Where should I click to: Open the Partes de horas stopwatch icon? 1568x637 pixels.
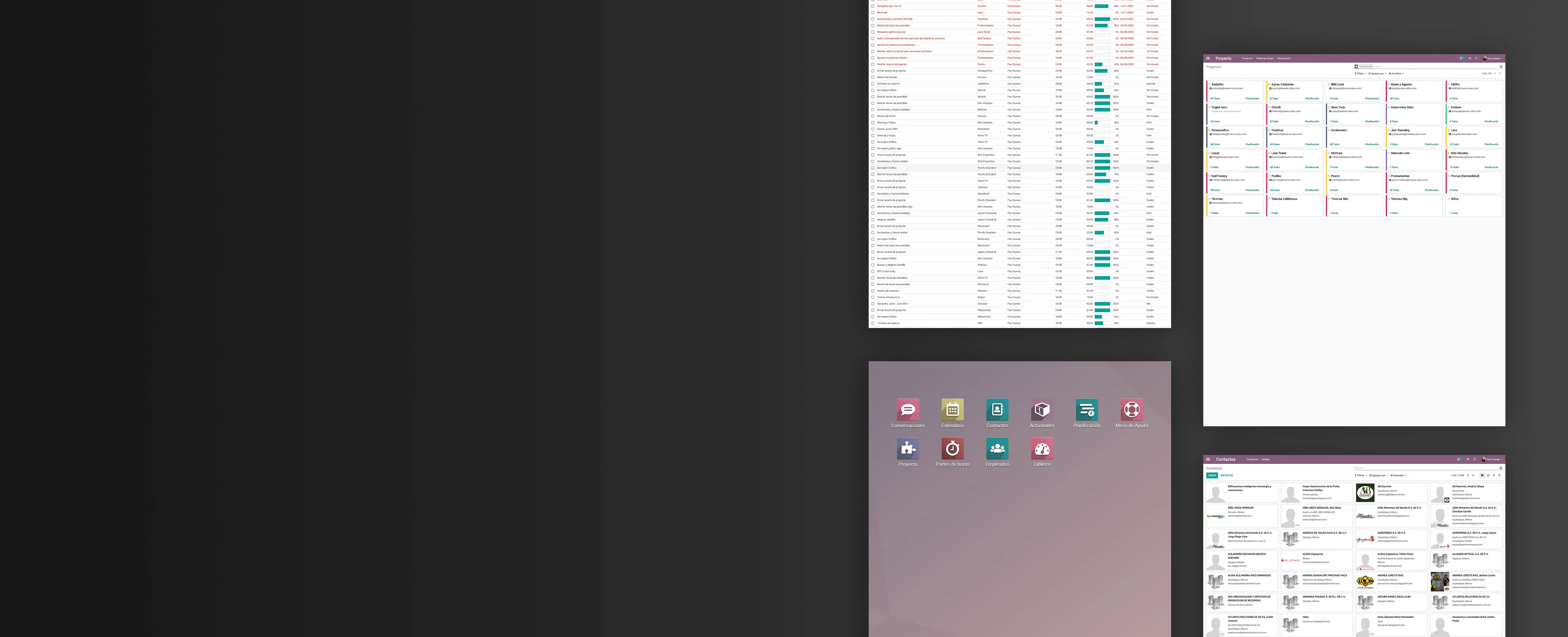(x=953, y=448)
